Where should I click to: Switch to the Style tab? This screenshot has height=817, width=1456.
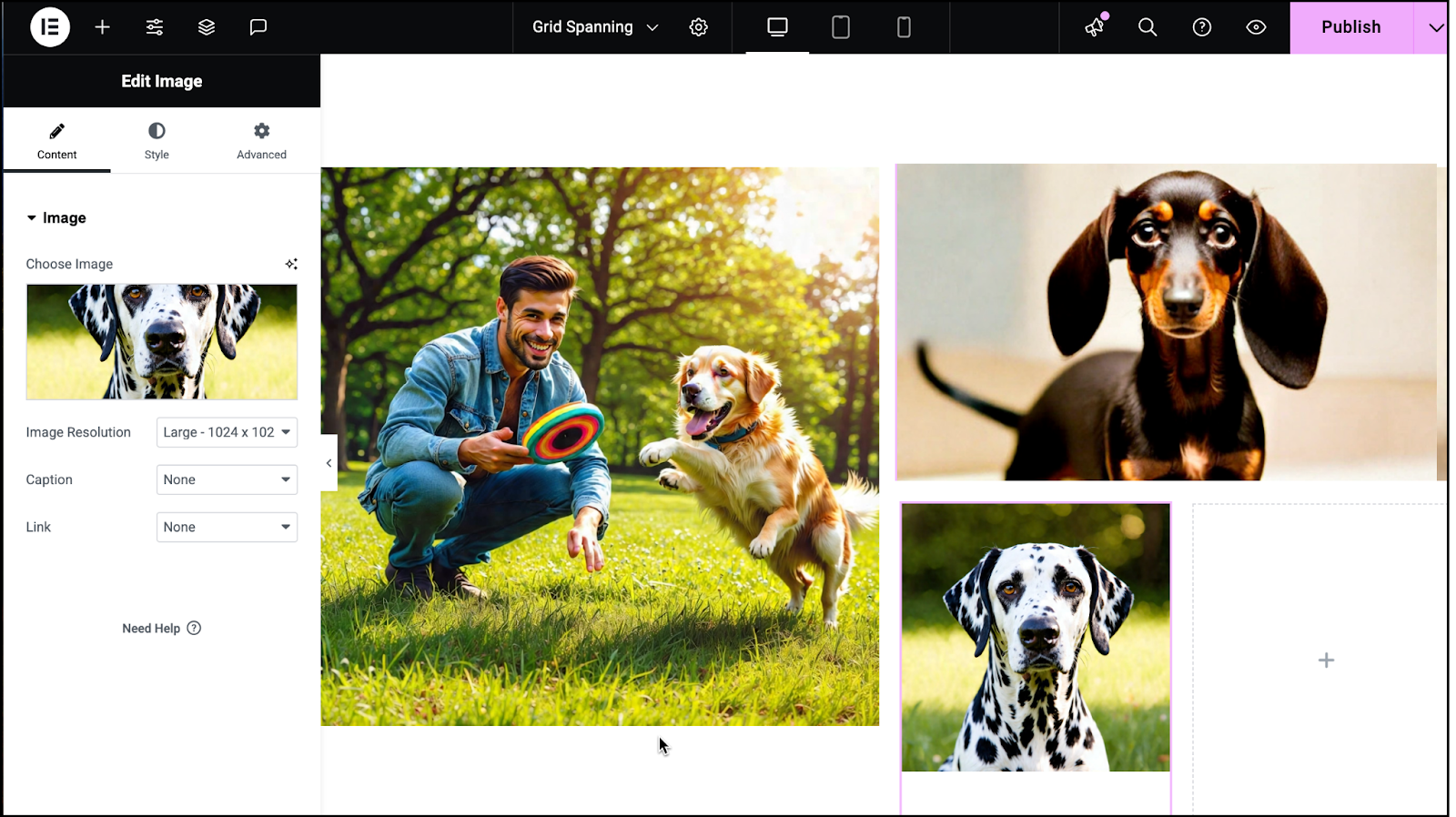pyautogui.click(x=157, y=141)
